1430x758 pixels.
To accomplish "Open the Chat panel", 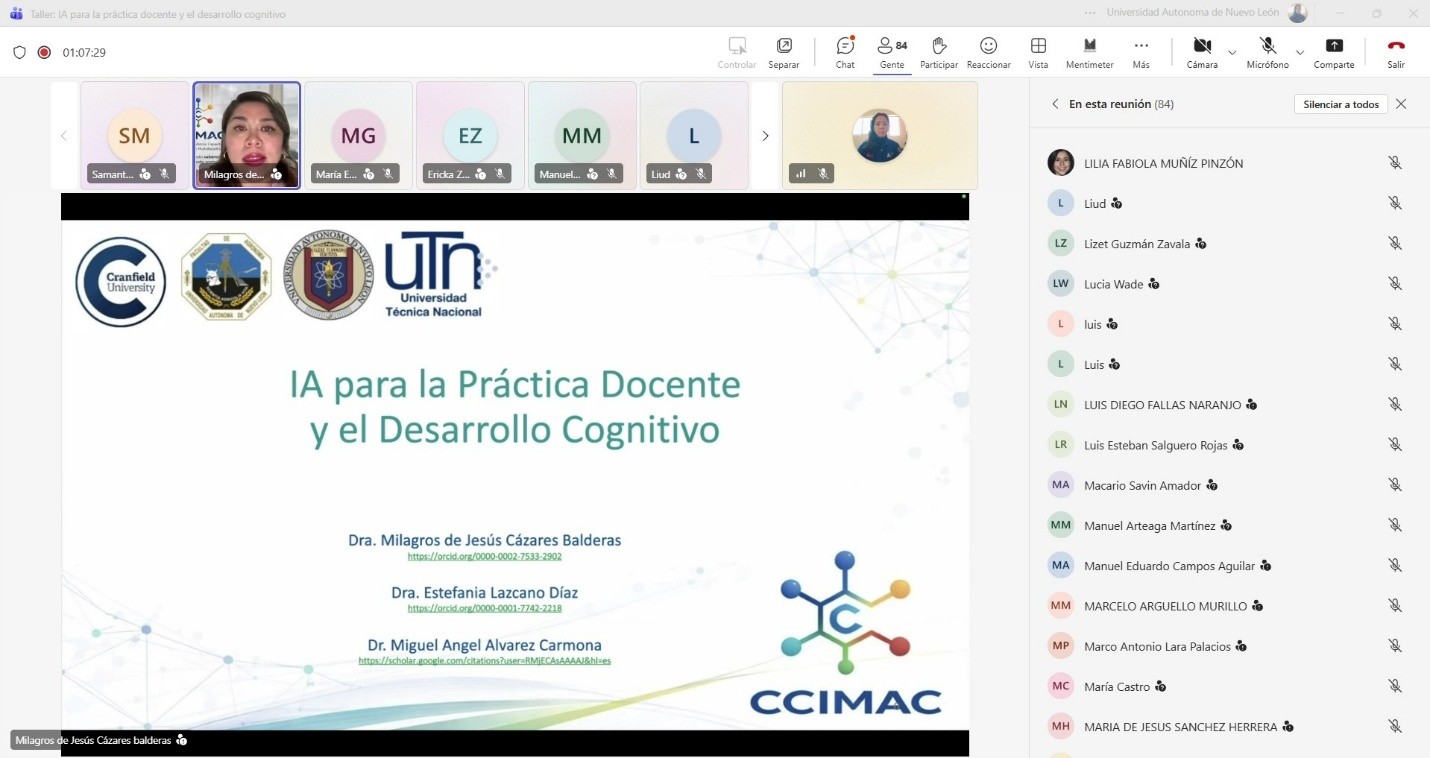I will [x=845, y=46].
